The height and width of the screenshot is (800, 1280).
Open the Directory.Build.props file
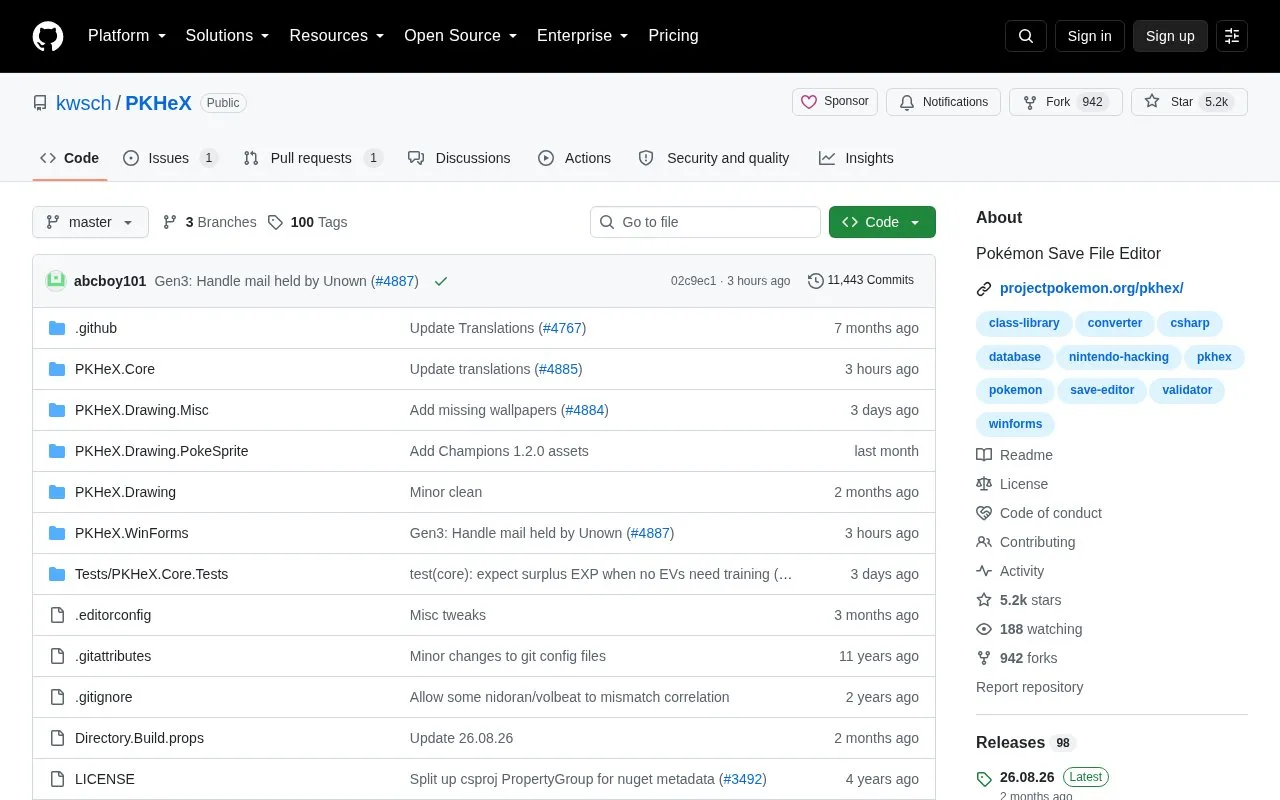pos(139,738)
